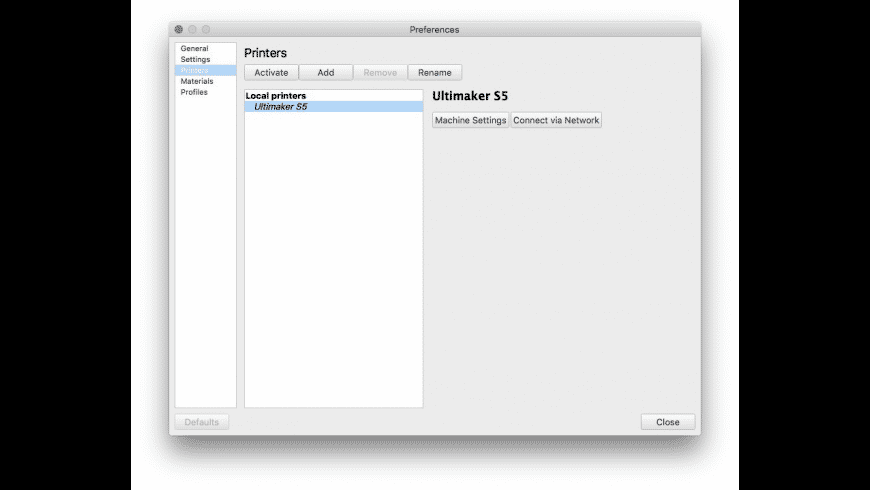Viewport: 870px width, 490px height.
Task: Rename the selected printer
Action: pos(434,73)
